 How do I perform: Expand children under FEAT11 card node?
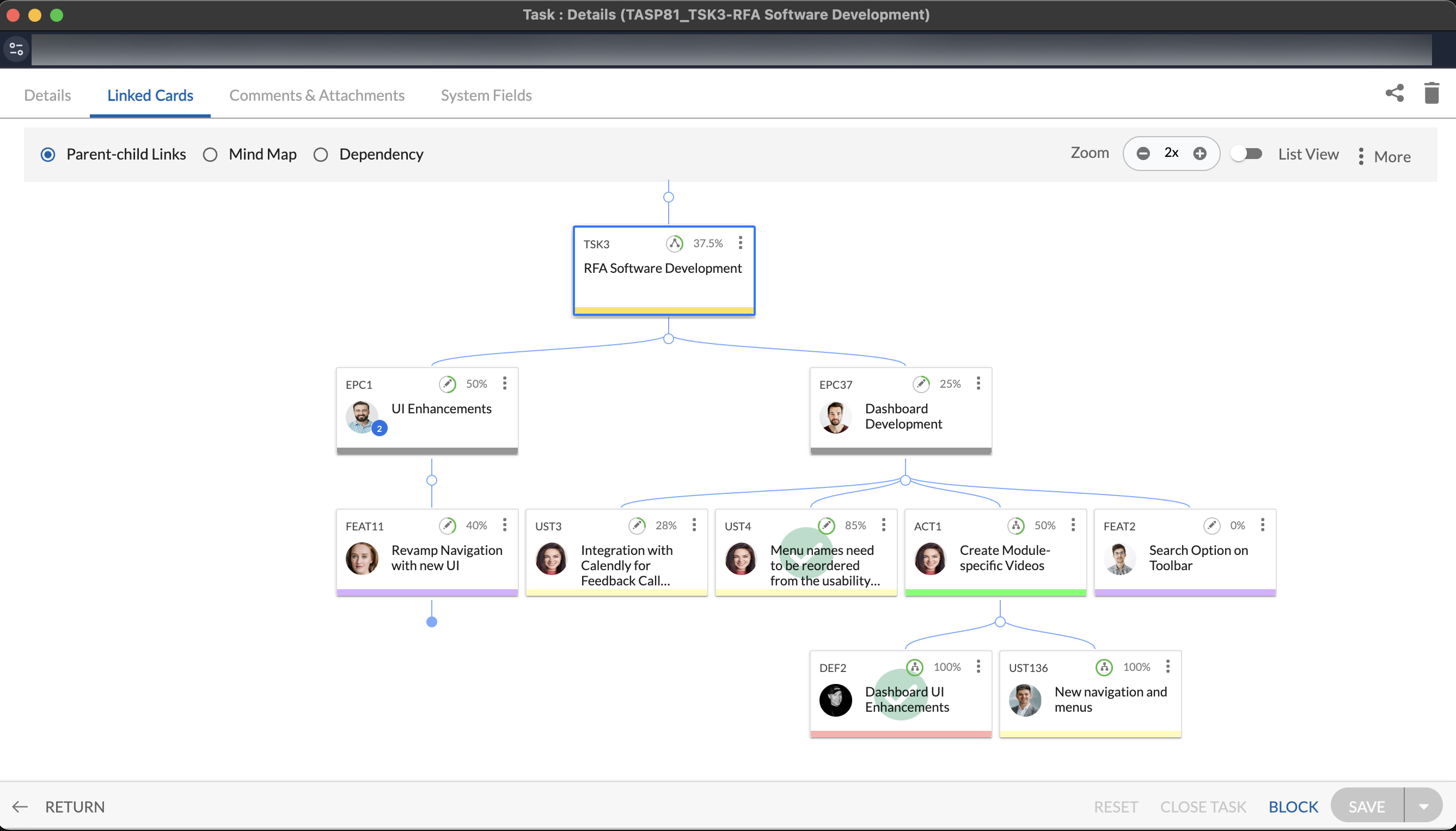432,621
